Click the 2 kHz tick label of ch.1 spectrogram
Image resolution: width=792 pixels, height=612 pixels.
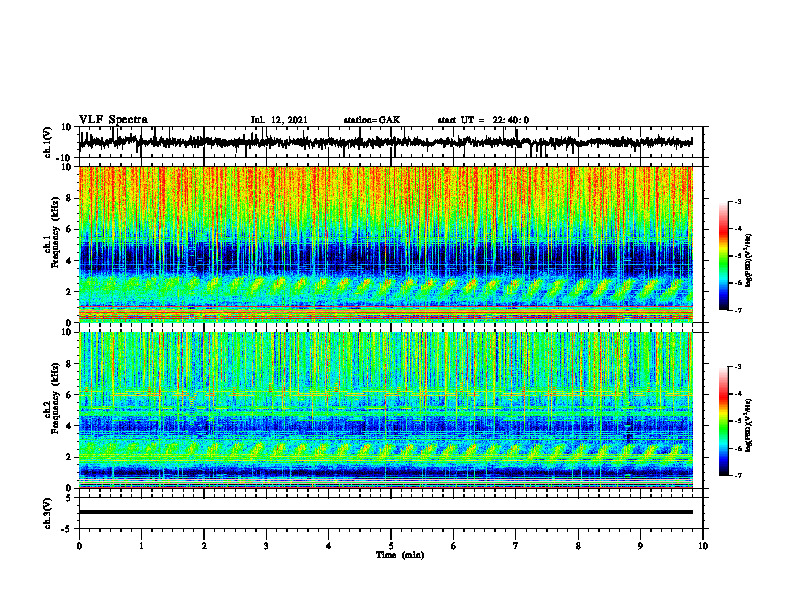point(69,292)
